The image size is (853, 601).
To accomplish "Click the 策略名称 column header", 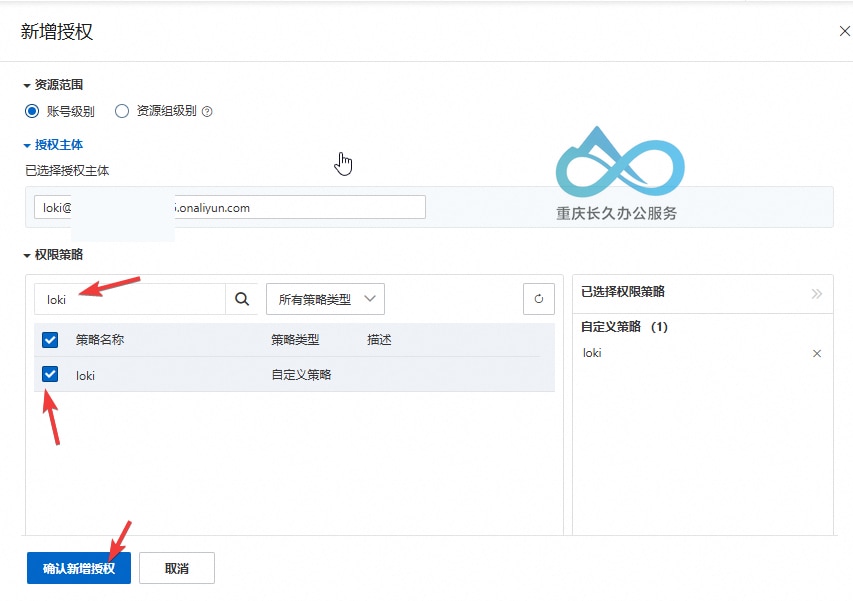I will click(100, 340).
